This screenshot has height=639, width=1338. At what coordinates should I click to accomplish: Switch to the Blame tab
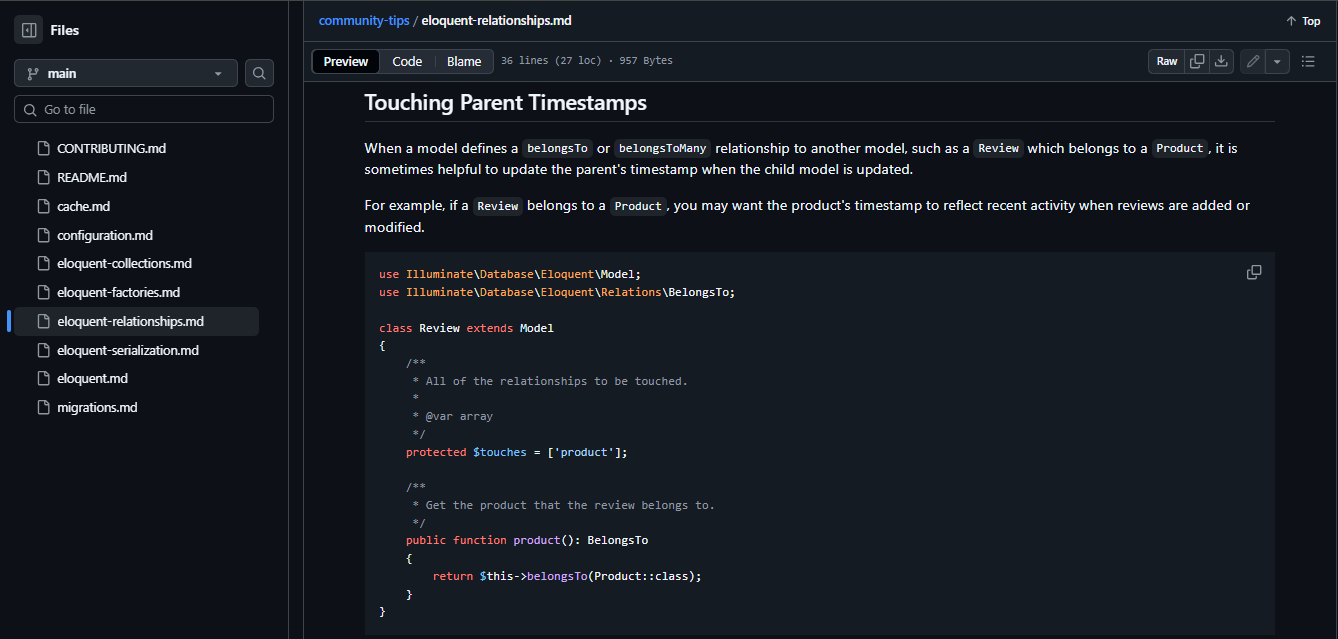pos(464,61)
